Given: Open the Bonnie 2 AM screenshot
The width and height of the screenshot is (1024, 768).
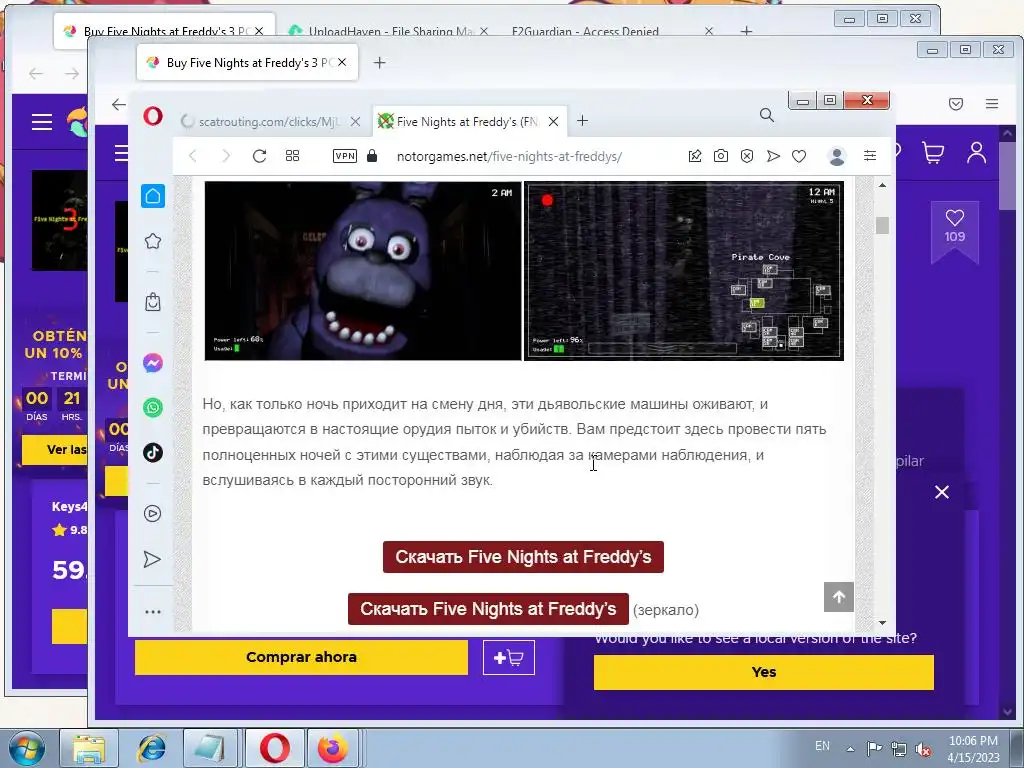Looking at the screenshot, I should coord(362,271).
